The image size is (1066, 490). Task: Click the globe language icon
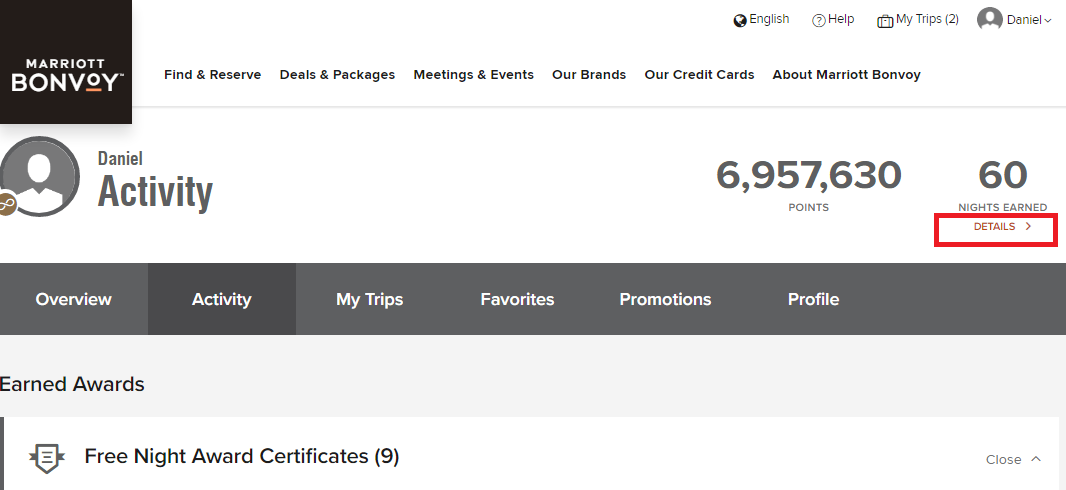pos(740,21)
